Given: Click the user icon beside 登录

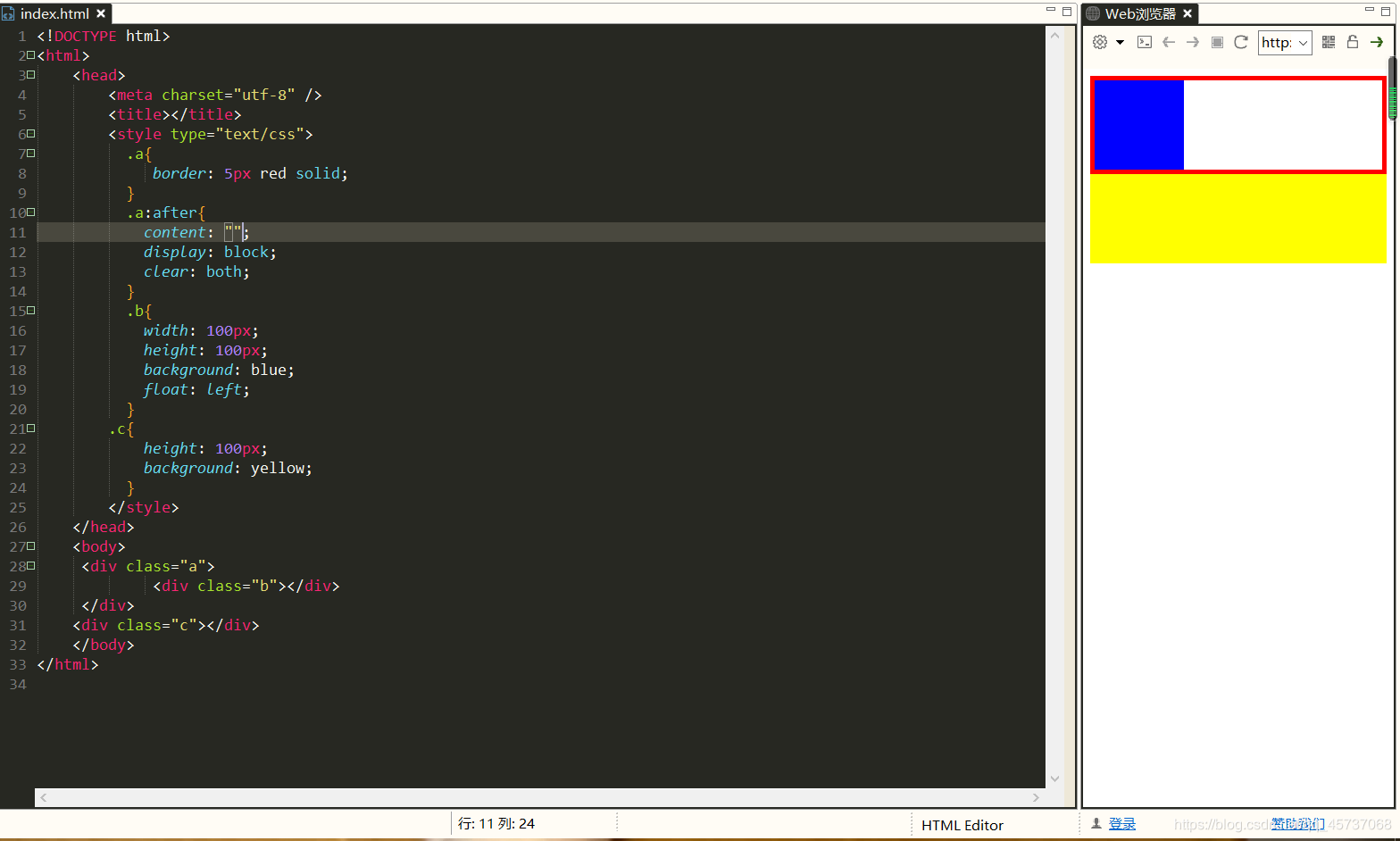Looking at the screenshot, I should (1096, 824).
